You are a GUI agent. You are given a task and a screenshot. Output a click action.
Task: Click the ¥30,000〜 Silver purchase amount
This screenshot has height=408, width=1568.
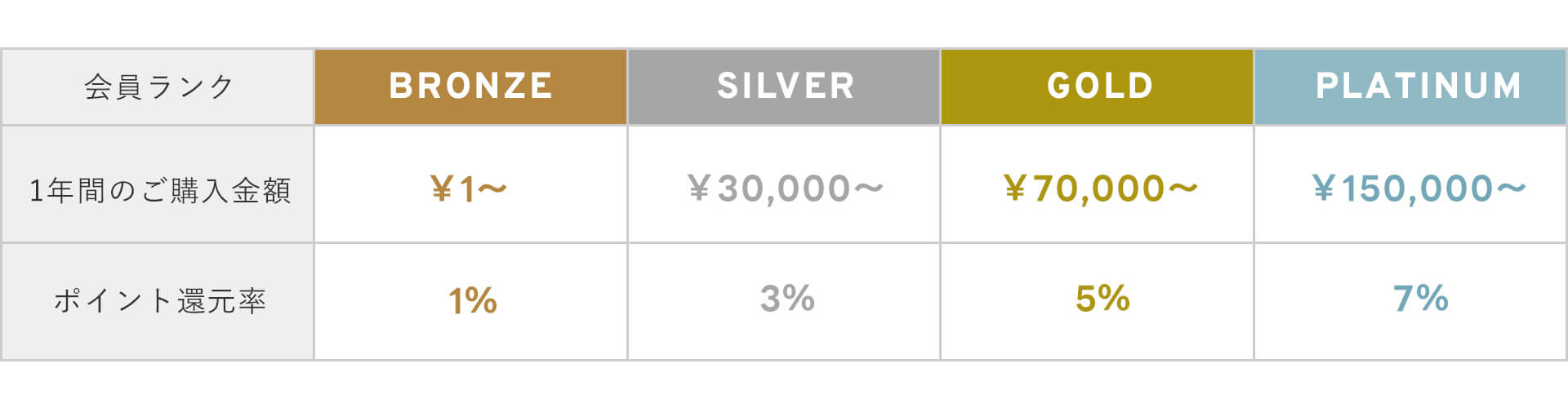[785, 188]
